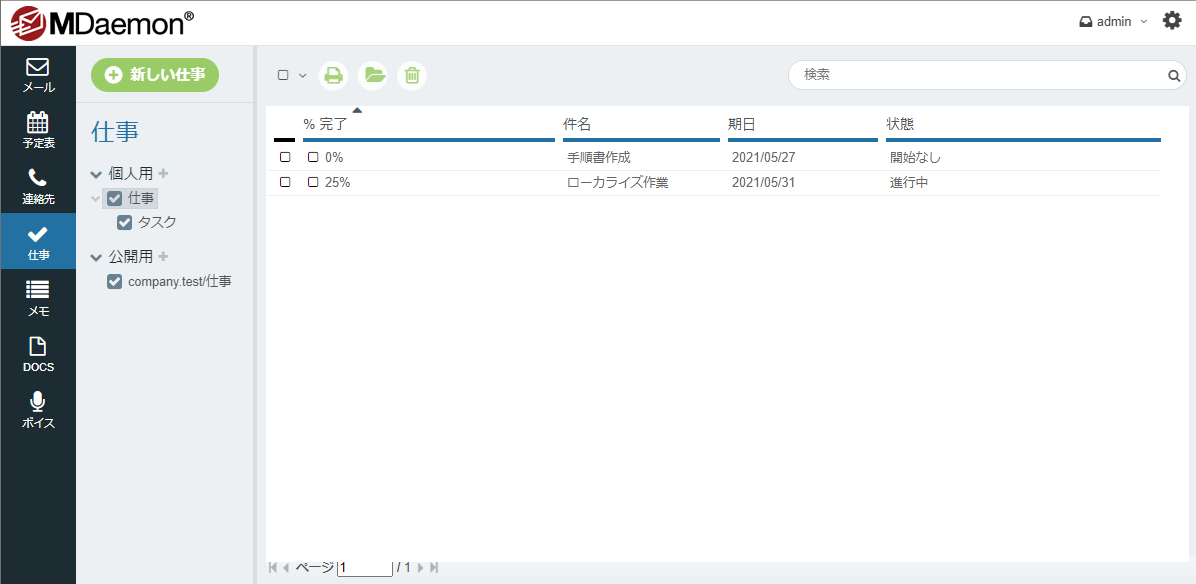Collapse the 個人用 folder group
1196x584 pixels.
coord(96,174)
